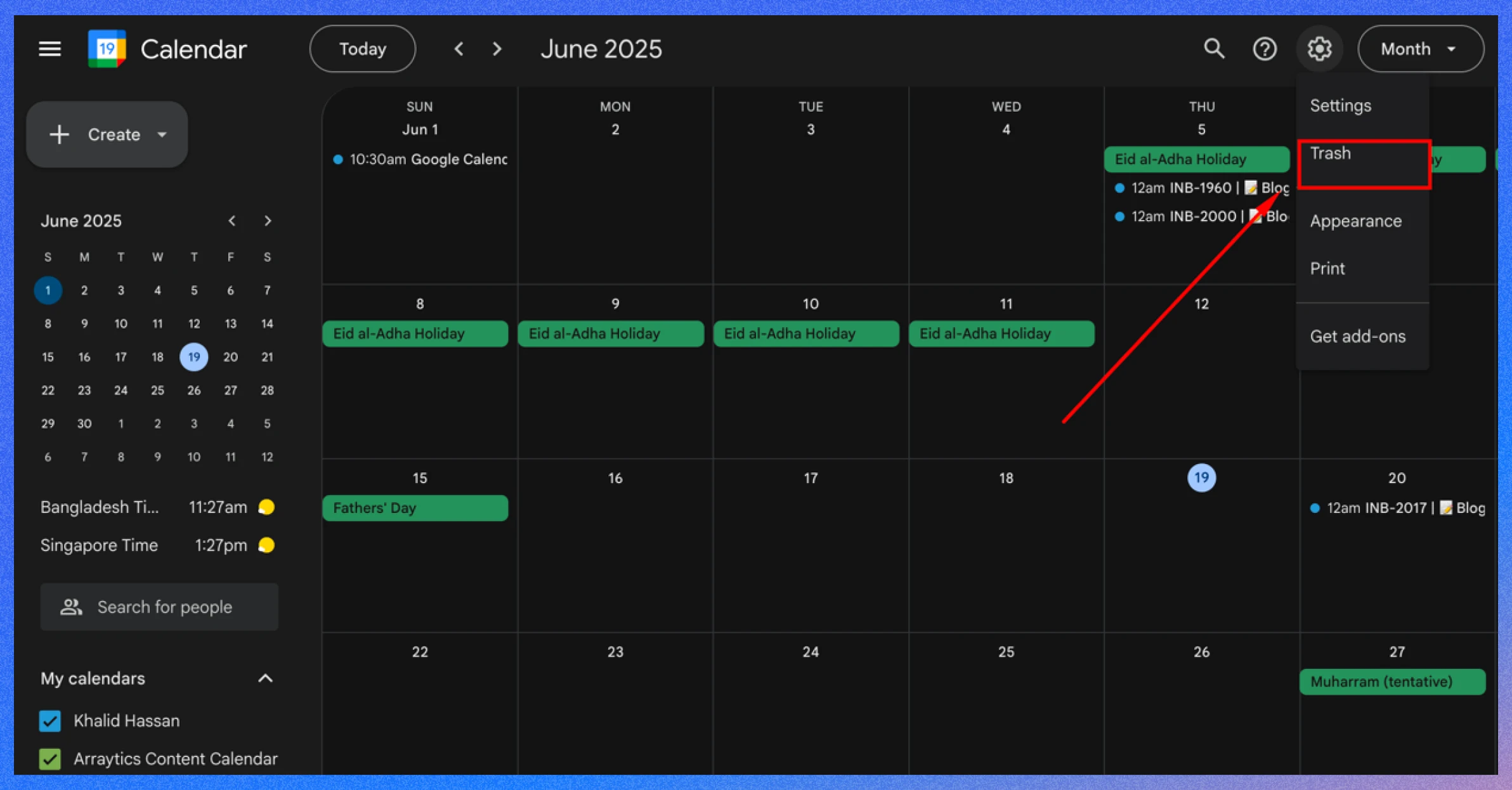
Task: Open Eid al-Adha Holiday on Monday 9
Action: pos(611,333)
